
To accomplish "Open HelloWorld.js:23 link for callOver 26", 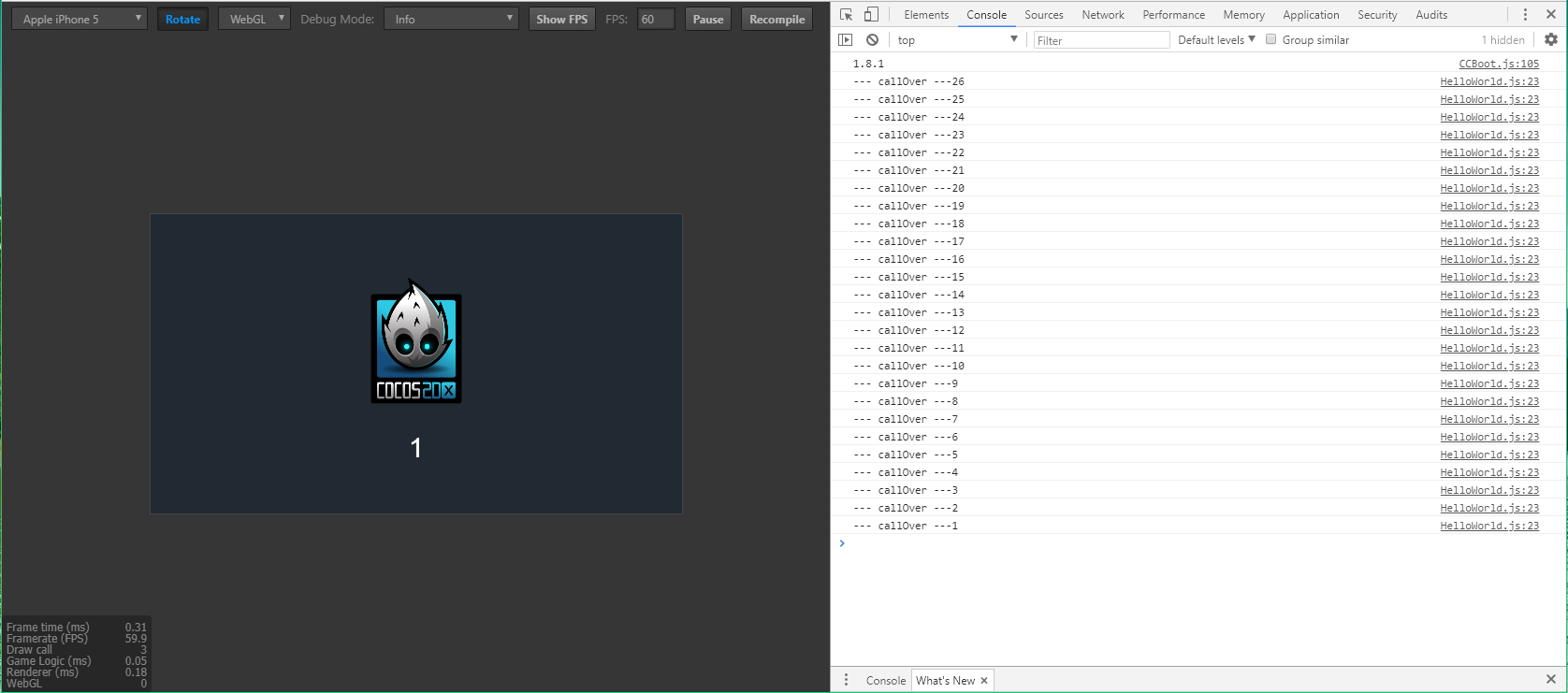I will click(x=1489, y=81).
